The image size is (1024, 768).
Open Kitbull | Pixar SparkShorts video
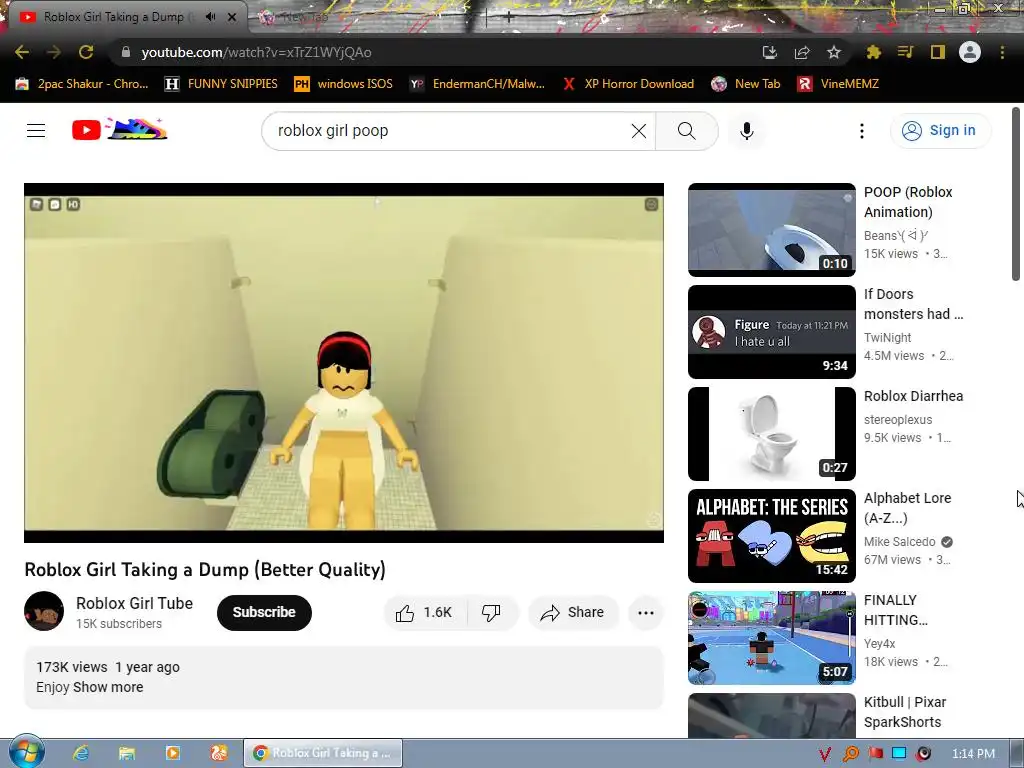pyautogui.click(x=904, y=712)
